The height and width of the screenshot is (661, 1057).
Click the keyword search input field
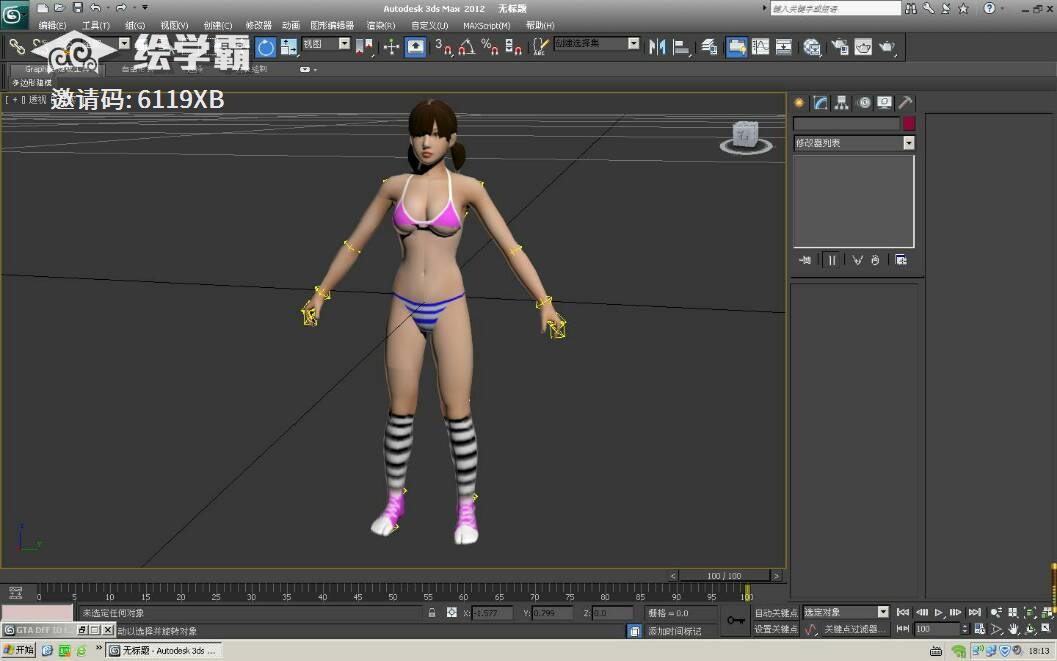(835, 9)
